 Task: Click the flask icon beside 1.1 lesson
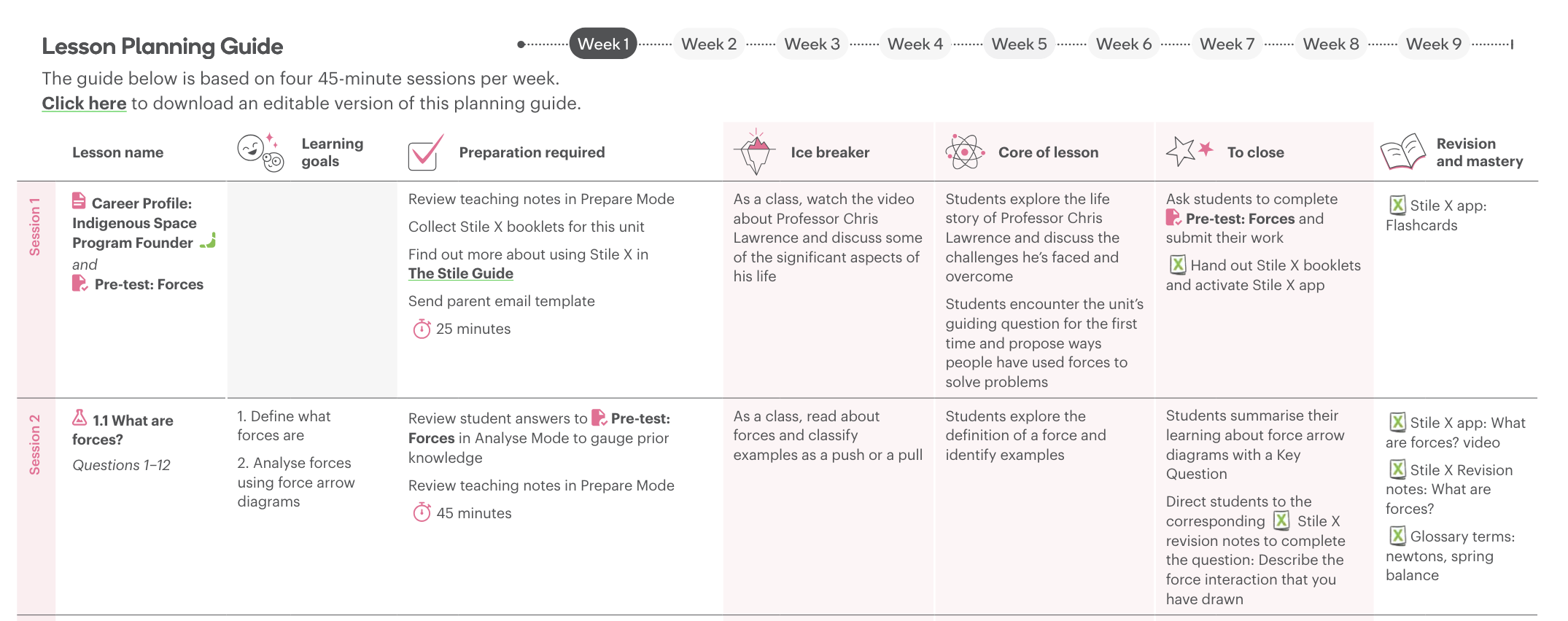coord(79,418)
